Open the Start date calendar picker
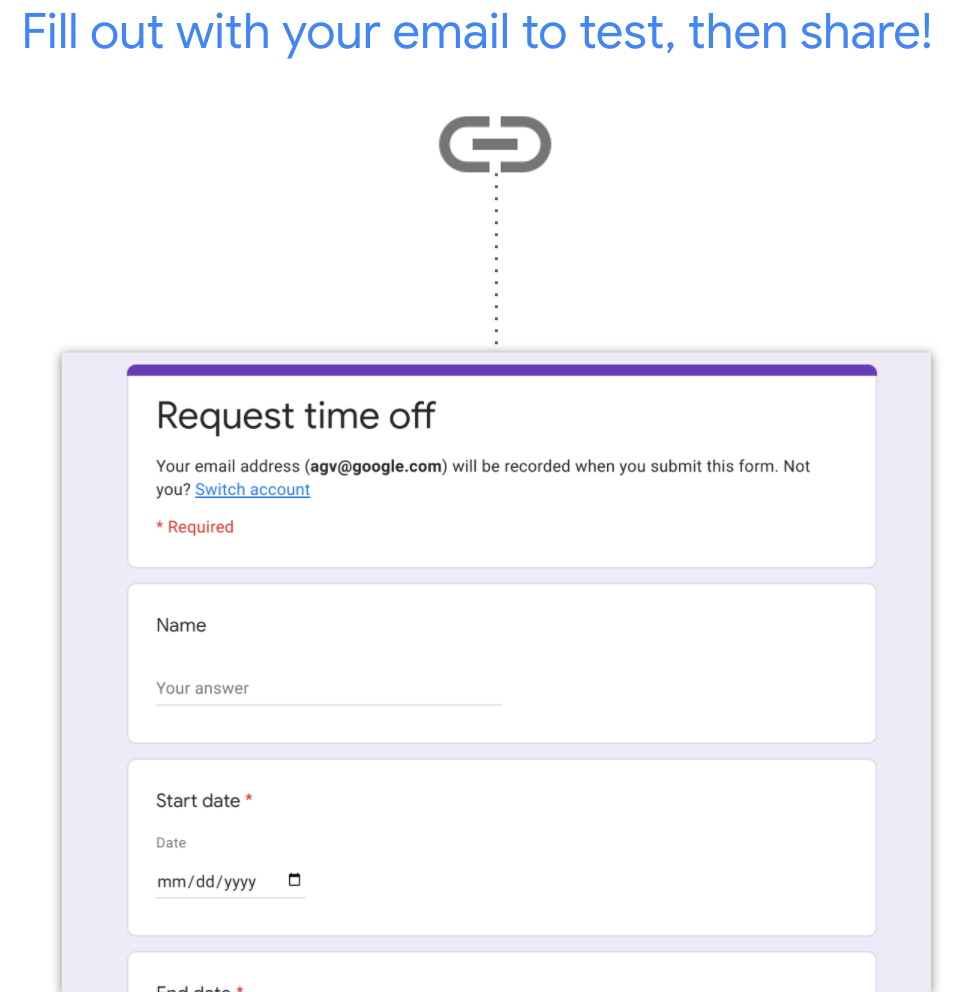 click(294, 880)
